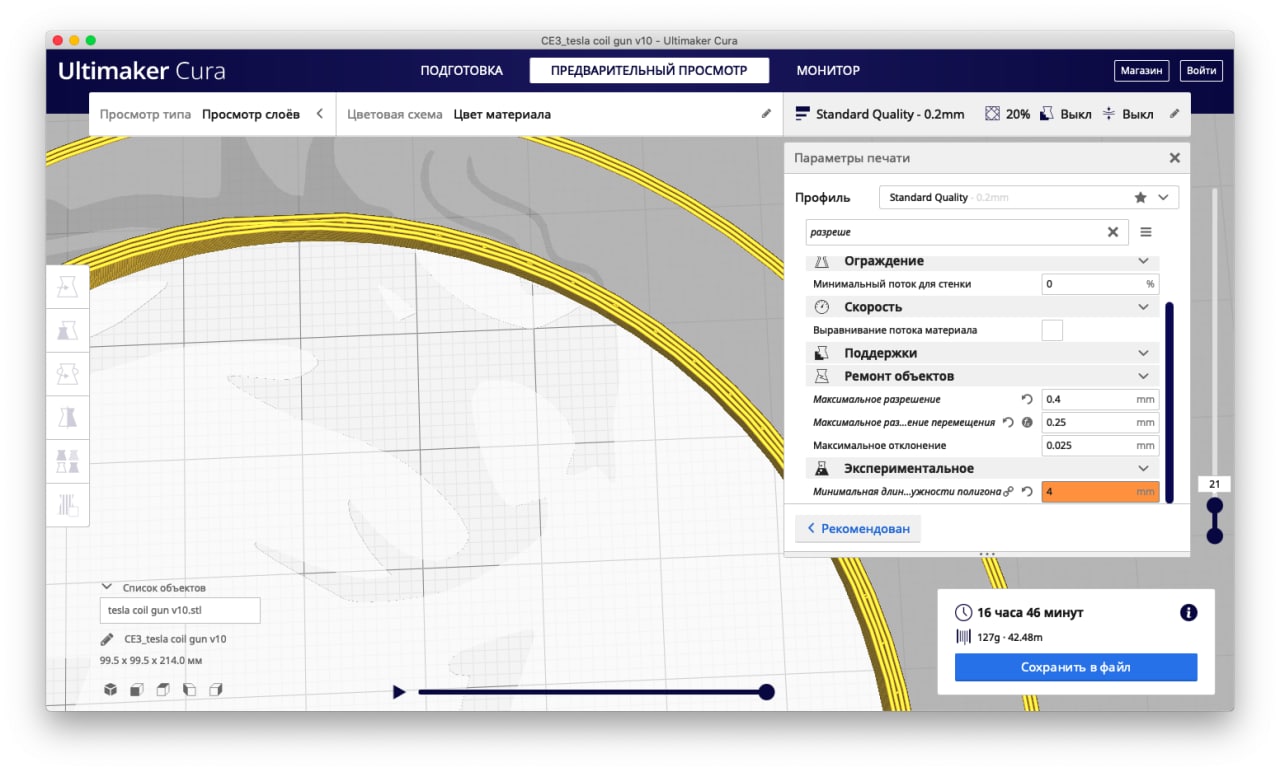Click the Магазин button

tap(1141, 71)
